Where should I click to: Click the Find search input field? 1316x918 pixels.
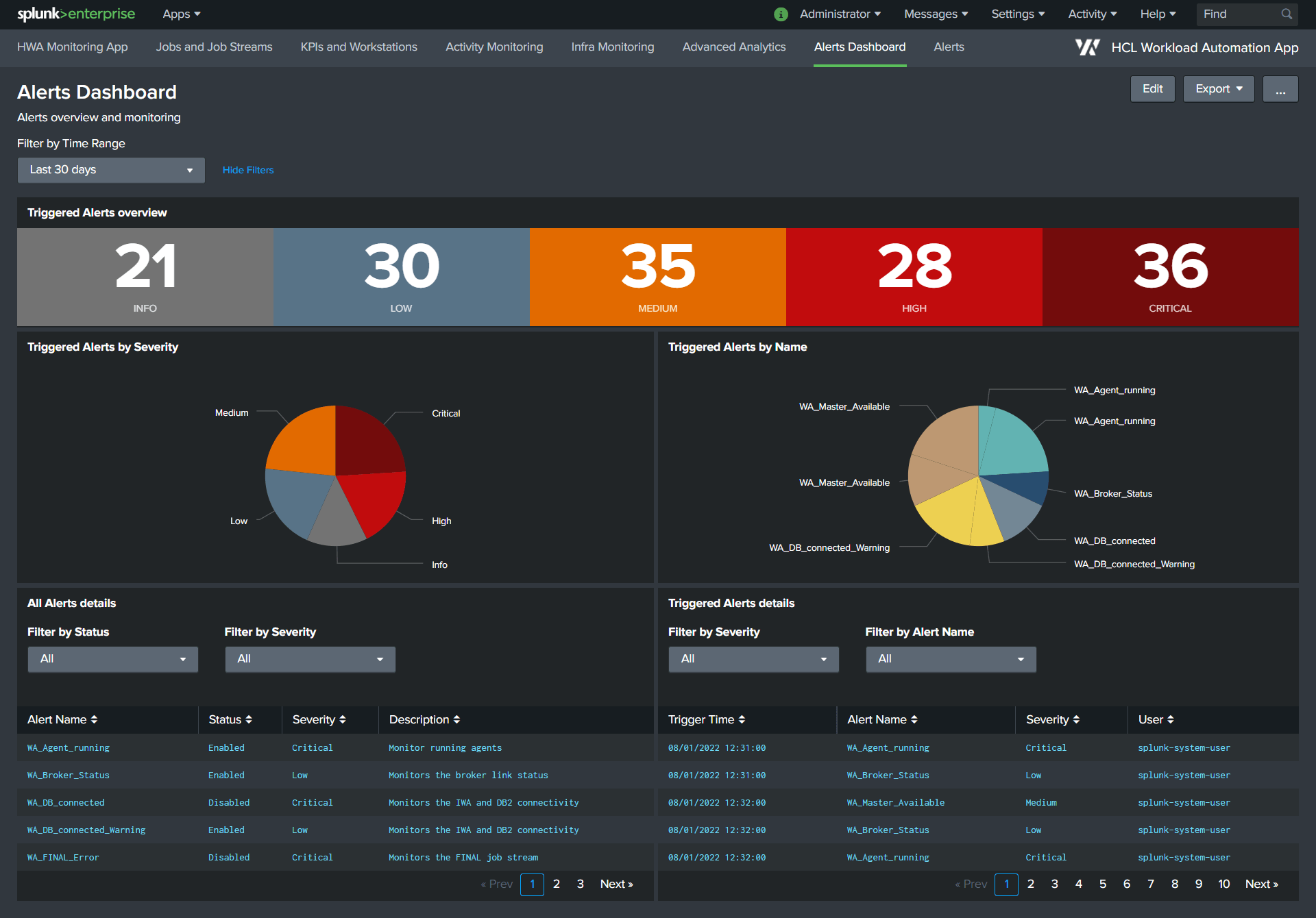(1238, 14)
